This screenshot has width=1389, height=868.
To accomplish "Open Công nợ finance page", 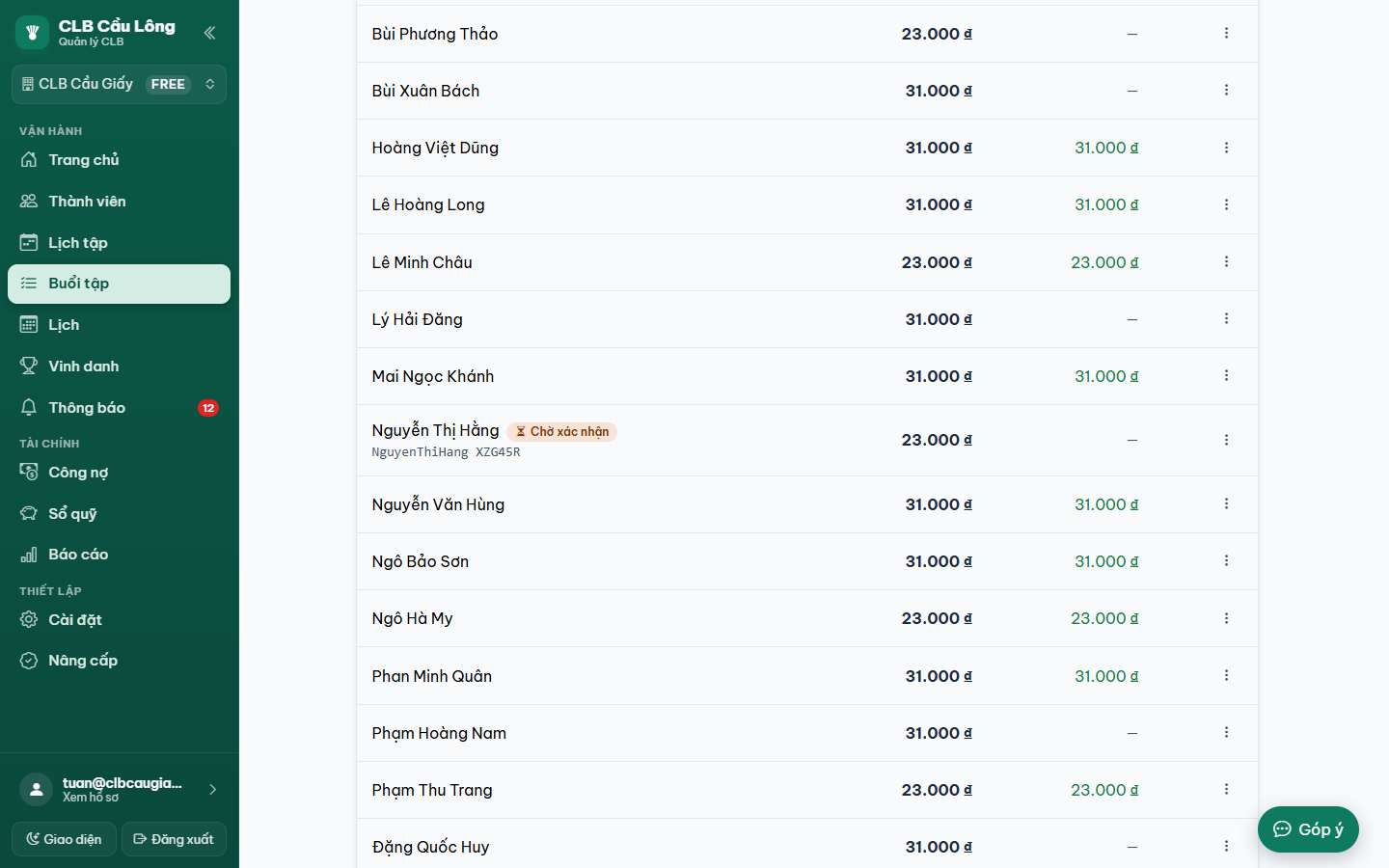I will 119,473.
